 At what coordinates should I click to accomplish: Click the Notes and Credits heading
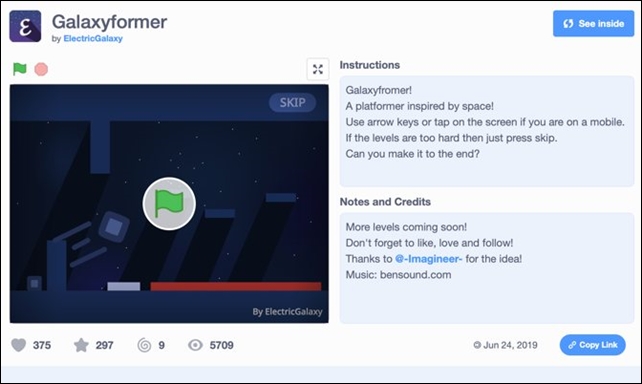(385, 202)
